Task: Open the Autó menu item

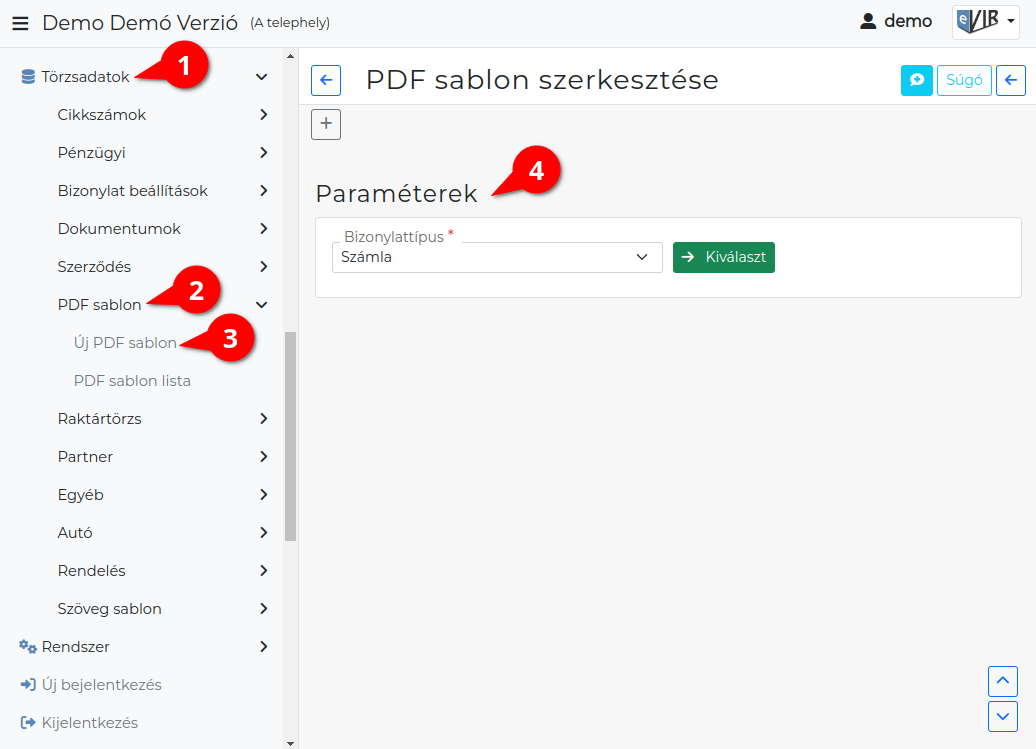Action: tap(75, 533)
